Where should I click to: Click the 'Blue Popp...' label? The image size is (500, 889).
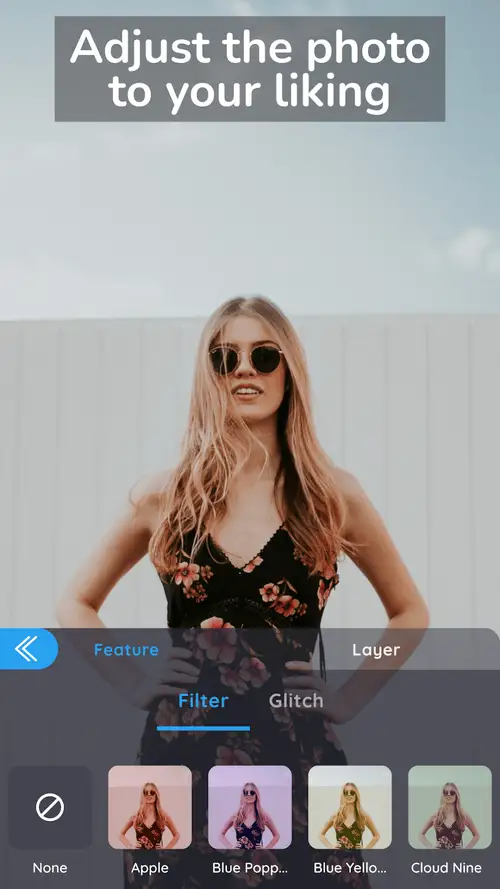point(250,868)
